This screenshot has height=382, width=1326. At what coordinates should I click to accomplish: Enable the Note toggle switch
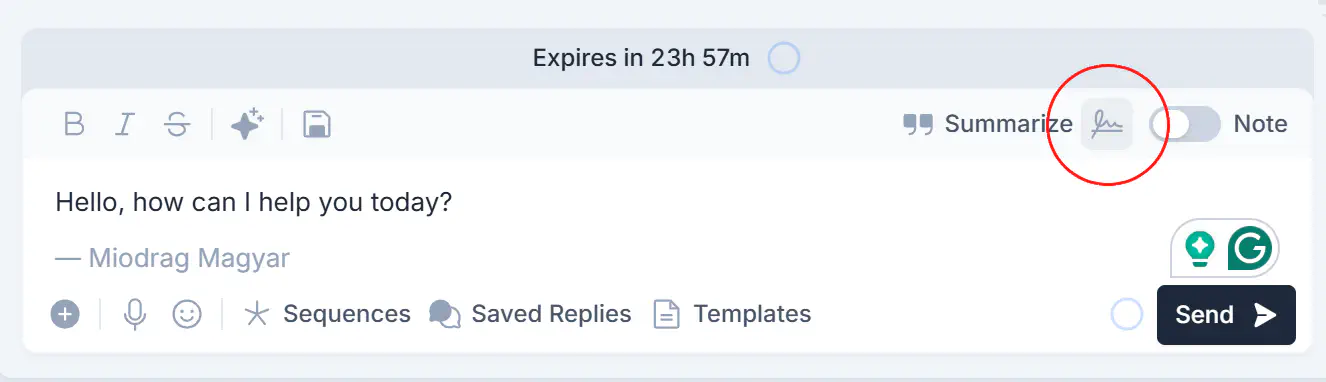click(x=1185, y=125)
